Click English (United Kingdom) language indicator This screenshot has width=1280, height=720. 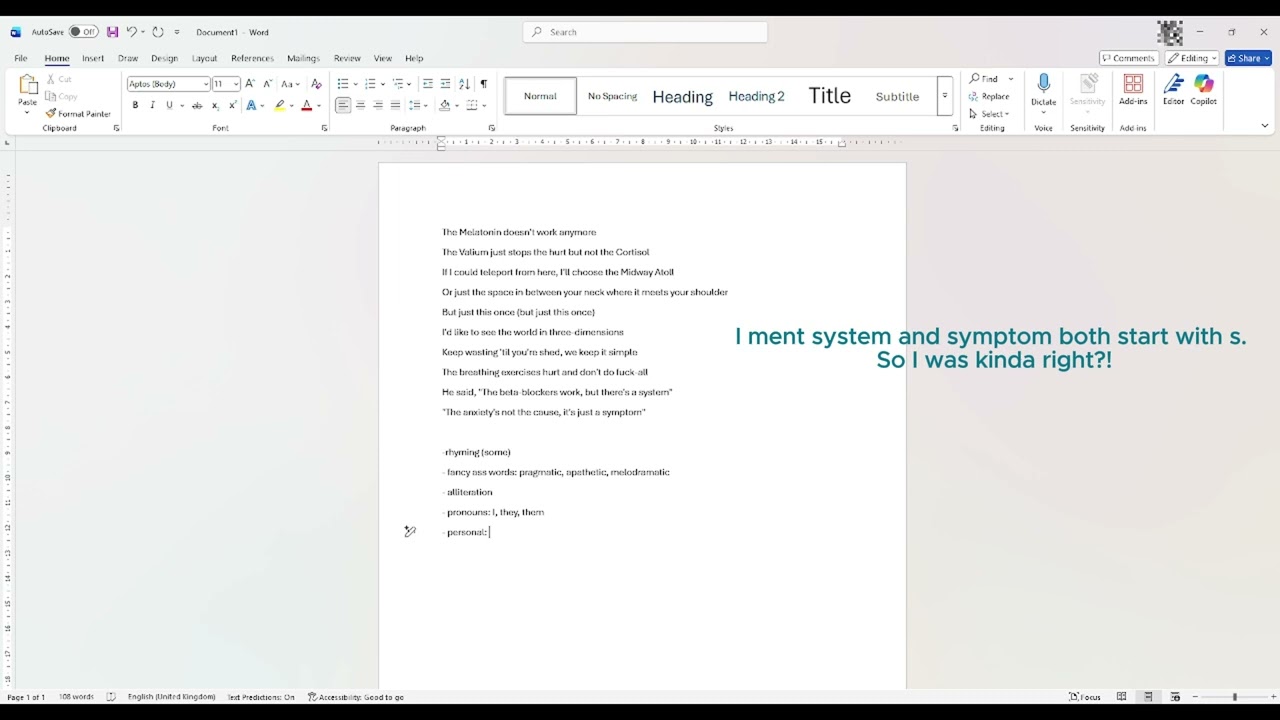pos(171,697)
